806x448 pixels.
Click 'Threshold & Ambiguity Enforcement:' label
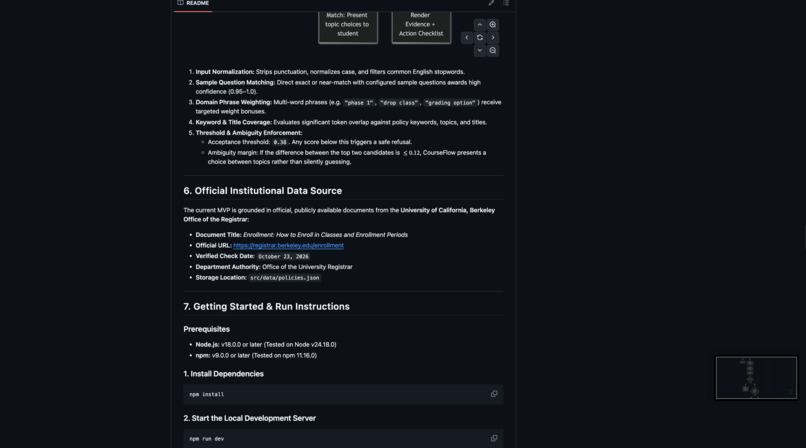click(249, 133)
